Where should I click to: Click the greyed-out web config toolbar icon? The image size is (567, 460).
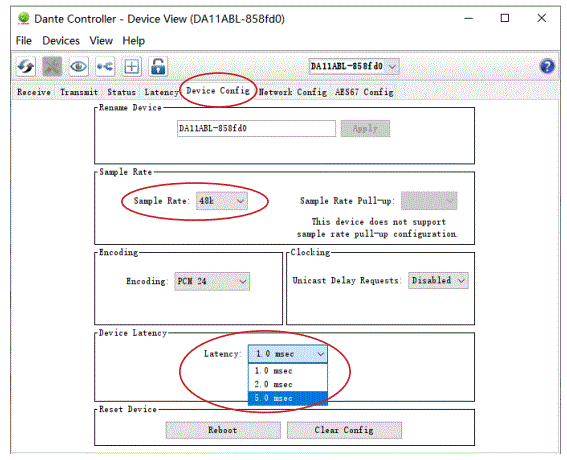(x=52, y=67)
